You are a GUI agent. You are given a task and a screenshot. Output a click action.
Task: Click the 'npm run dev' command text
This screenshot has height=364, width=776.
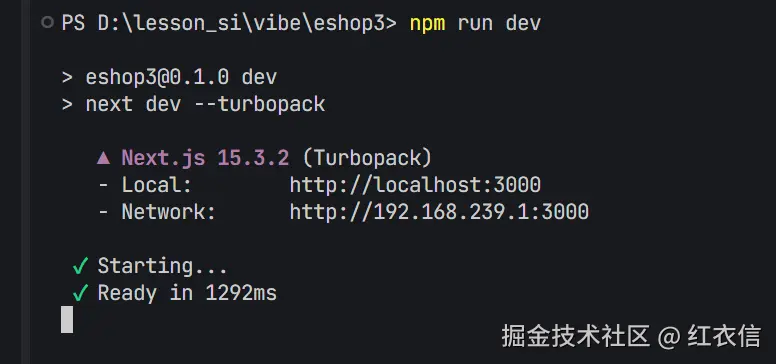click(x=475, y=23)
